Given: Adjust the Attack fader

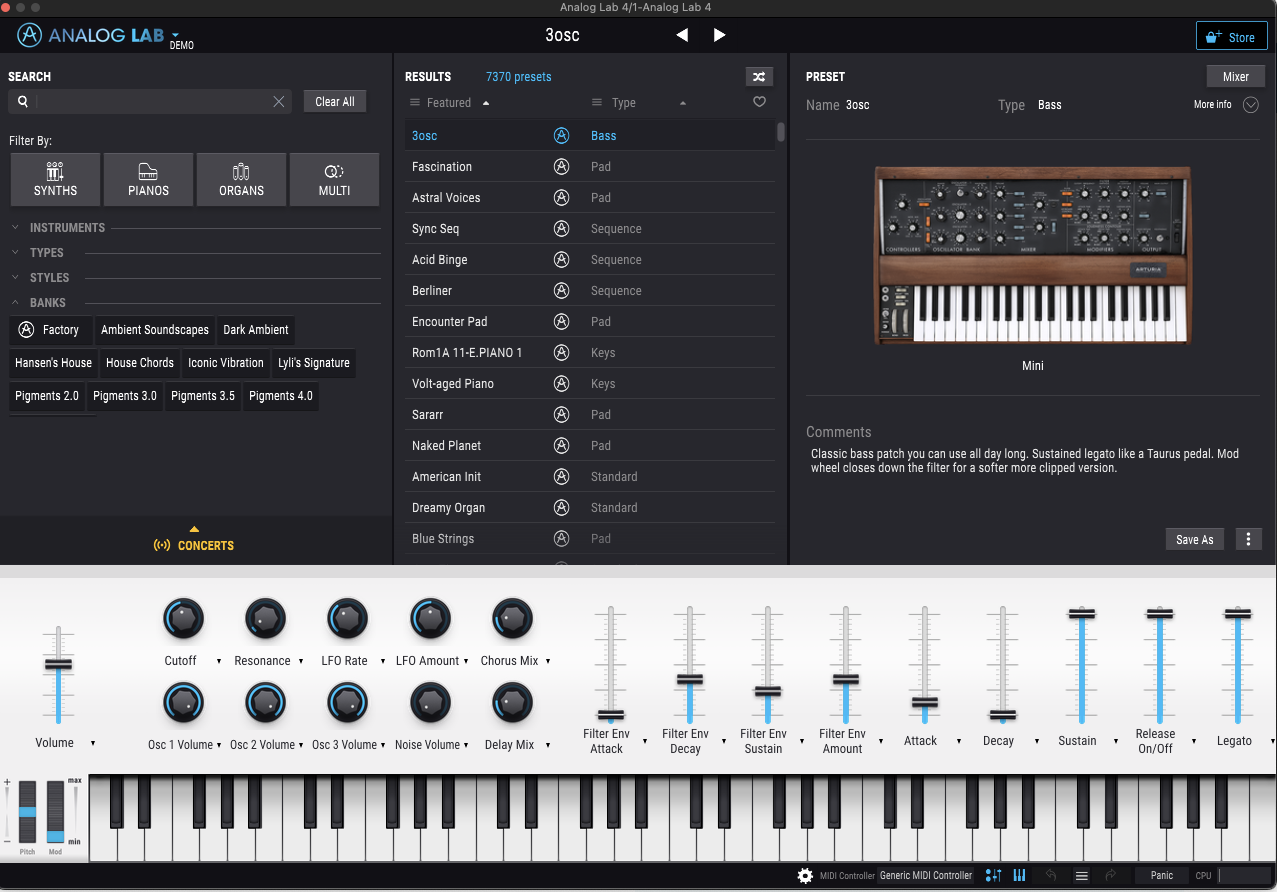Looking at the screenshot, I should click(925, 703).
